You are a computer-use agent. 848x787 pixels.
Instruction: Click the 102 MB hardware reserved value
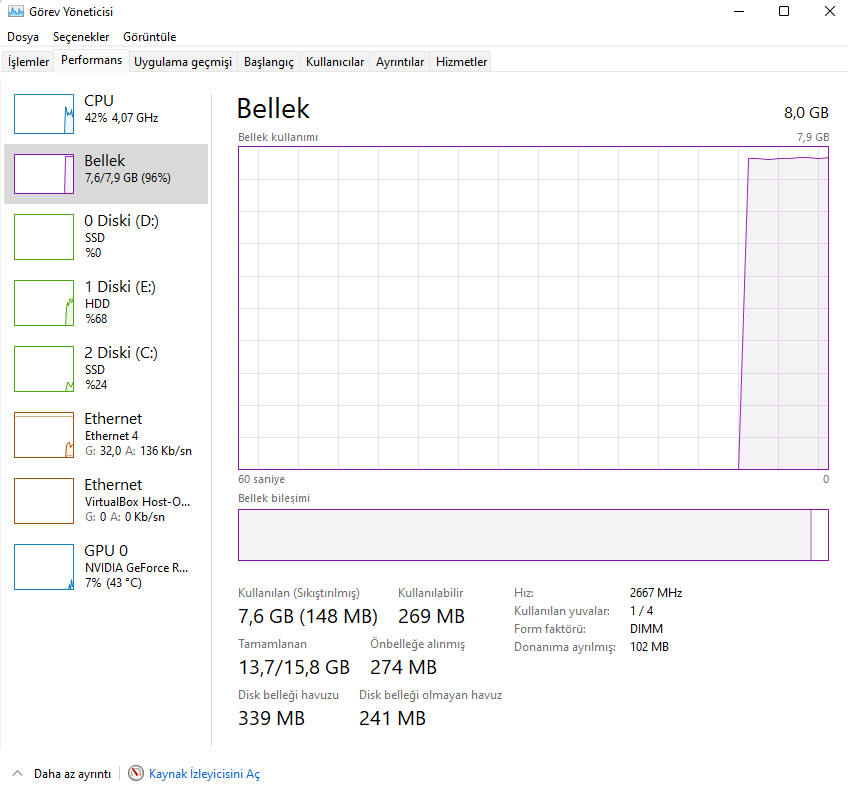(x=650, y=647)
